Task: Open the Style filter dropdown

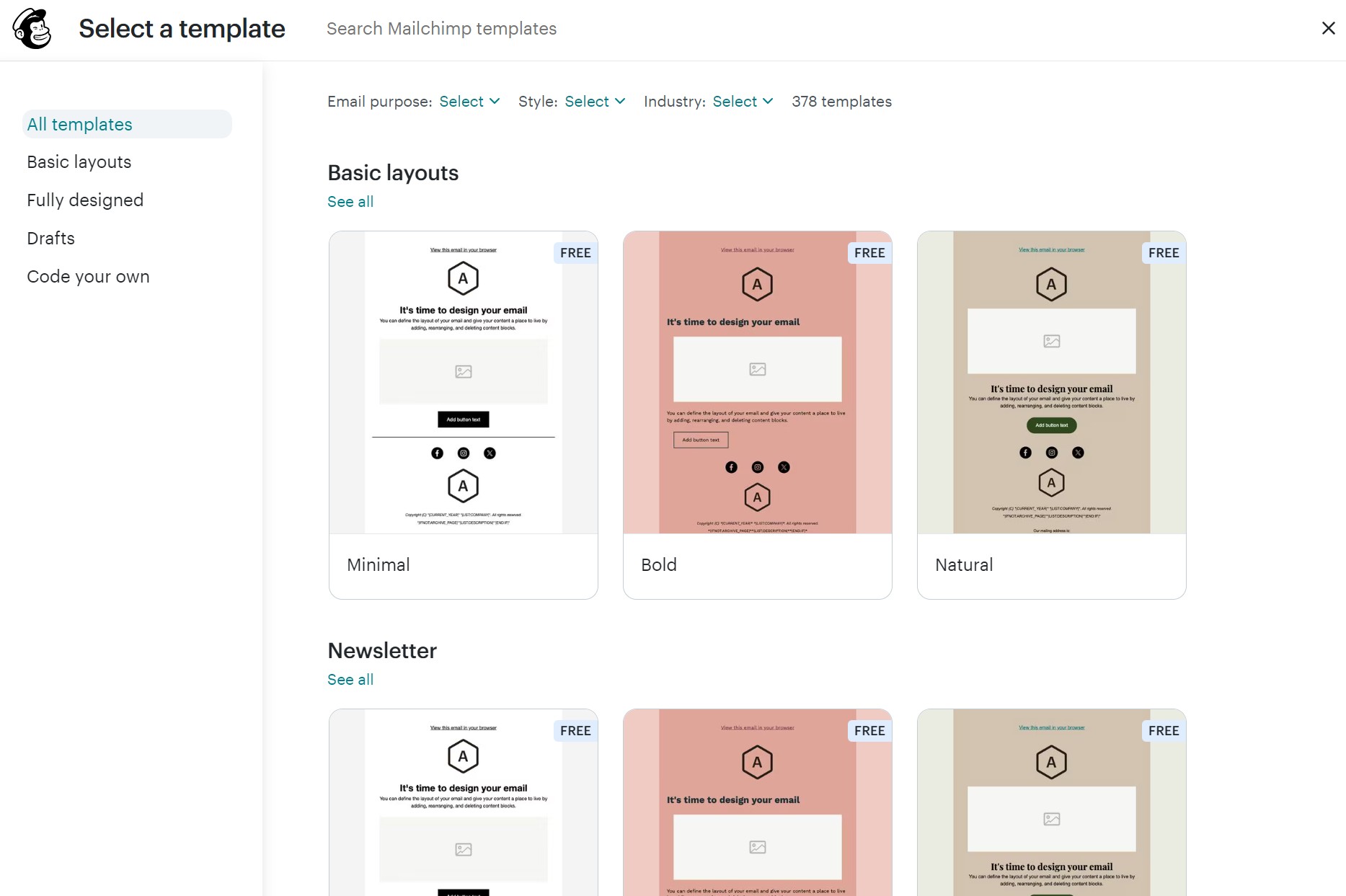Action: [594, 101]
